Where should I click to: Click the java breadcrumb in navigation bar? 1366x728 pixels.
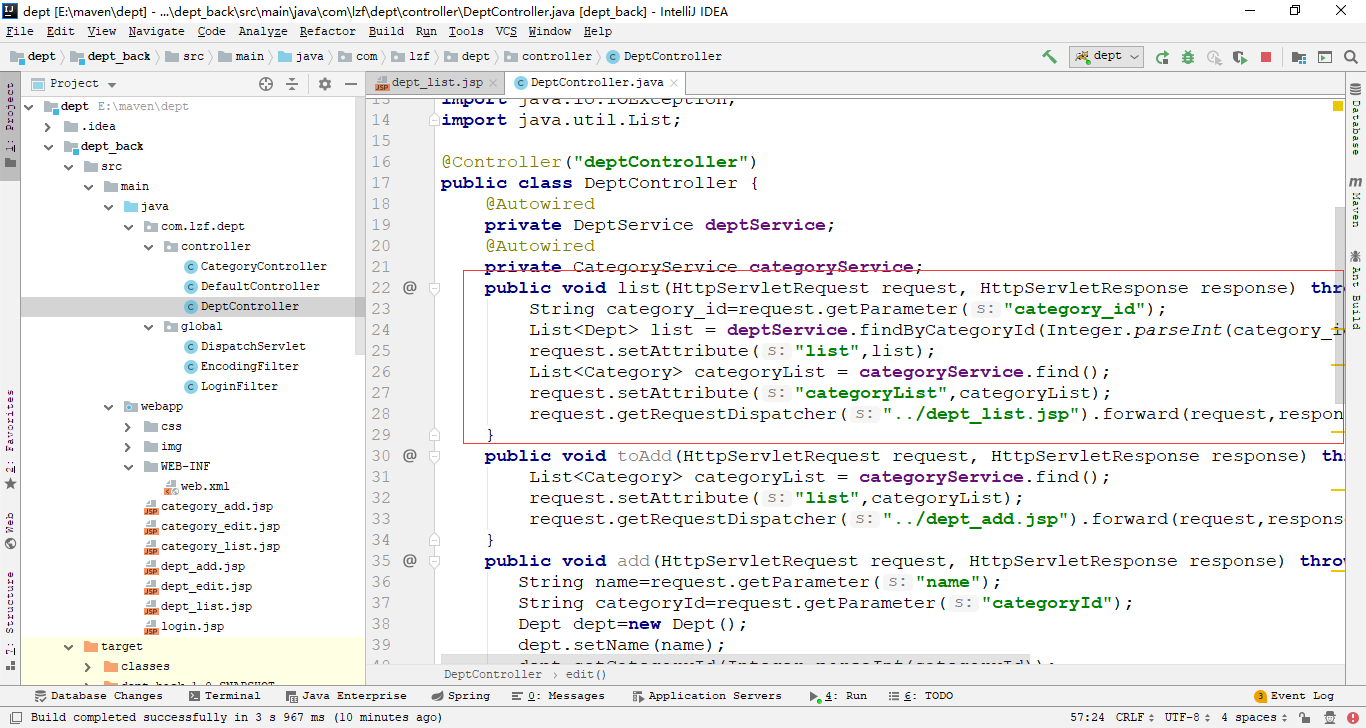point(301,57)
